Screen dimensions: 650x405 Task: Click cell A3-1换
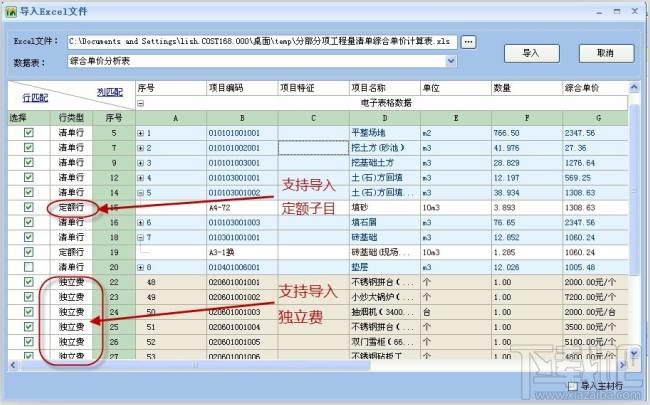pos(242,252)
